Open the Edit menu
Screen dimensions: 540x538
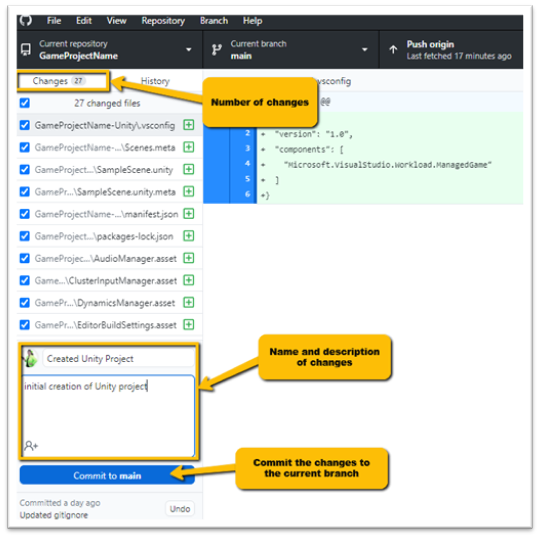(x=84, y=21)
